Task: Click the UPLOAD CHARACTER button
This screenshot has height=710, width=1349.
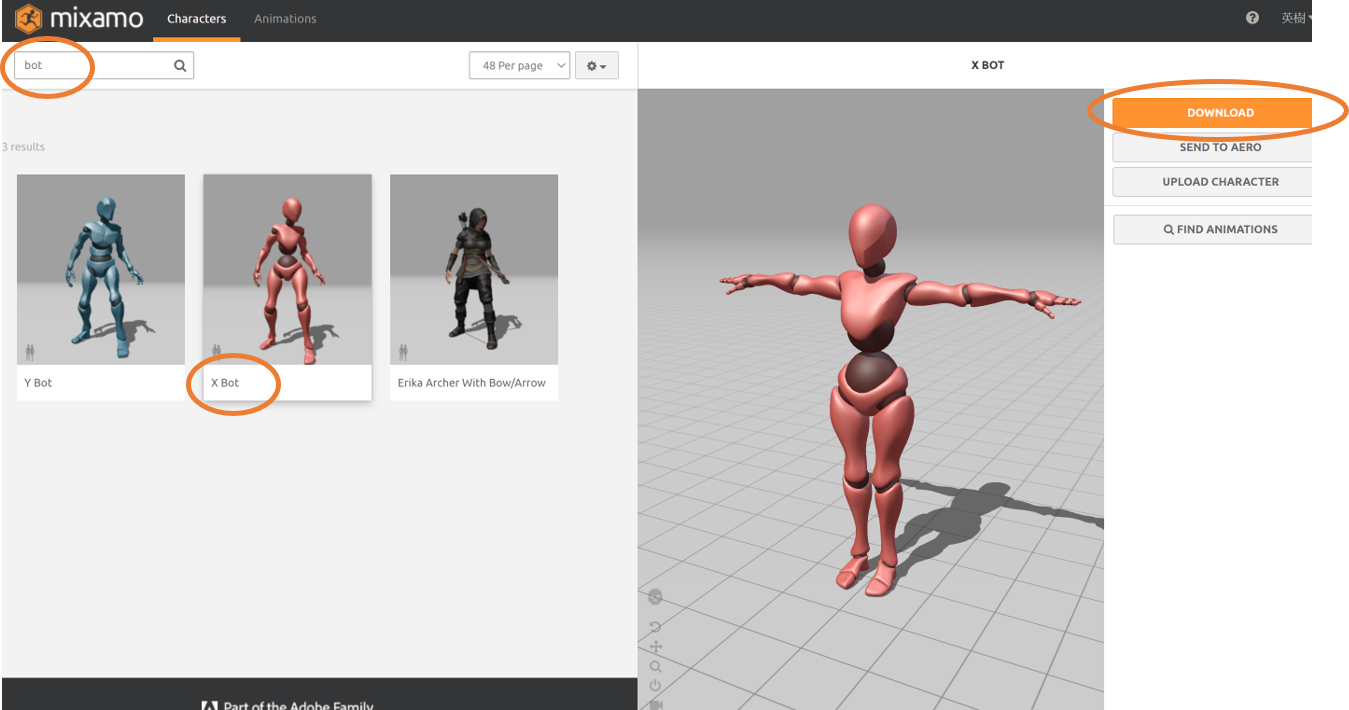Action: click(1211, 182)
